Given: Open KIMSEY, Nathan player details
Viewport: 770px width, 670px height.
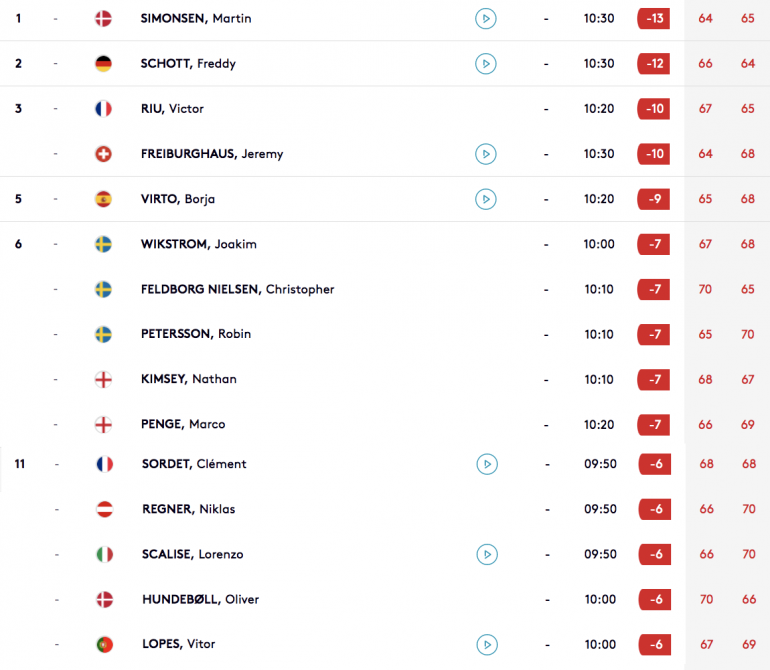Looking at the screenshot, I should pyautogui.click(x=189, y=379).
